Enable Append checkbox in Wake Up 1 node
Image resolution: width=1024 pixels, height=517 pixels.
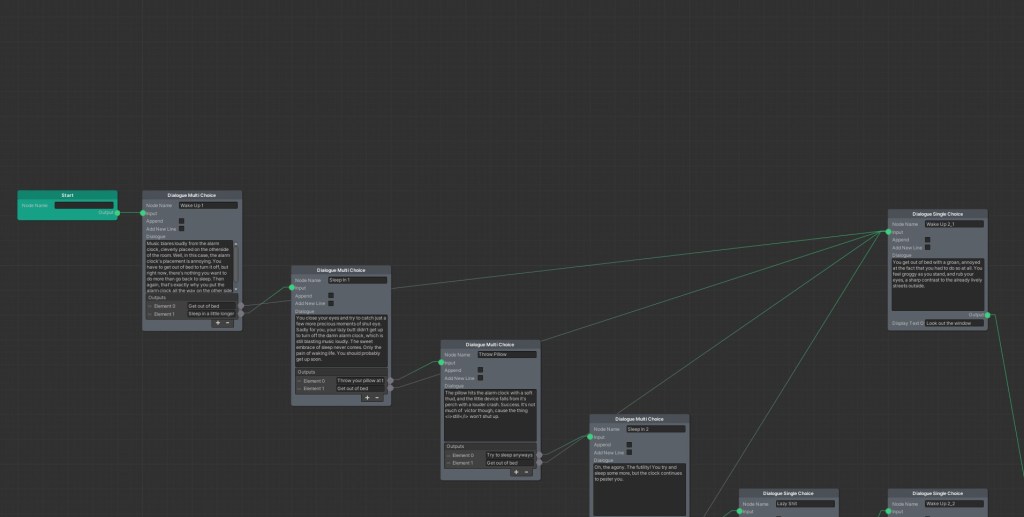(181, 221)
